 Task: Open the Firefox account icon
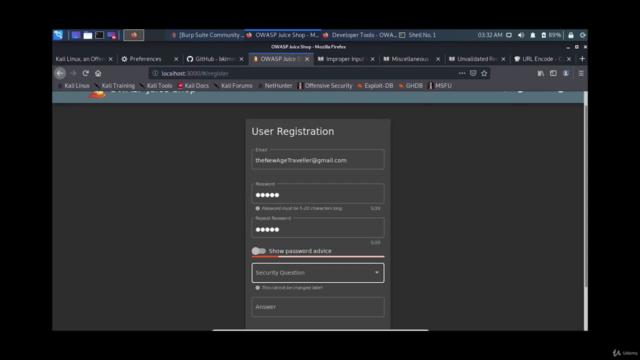coord(566,73)
